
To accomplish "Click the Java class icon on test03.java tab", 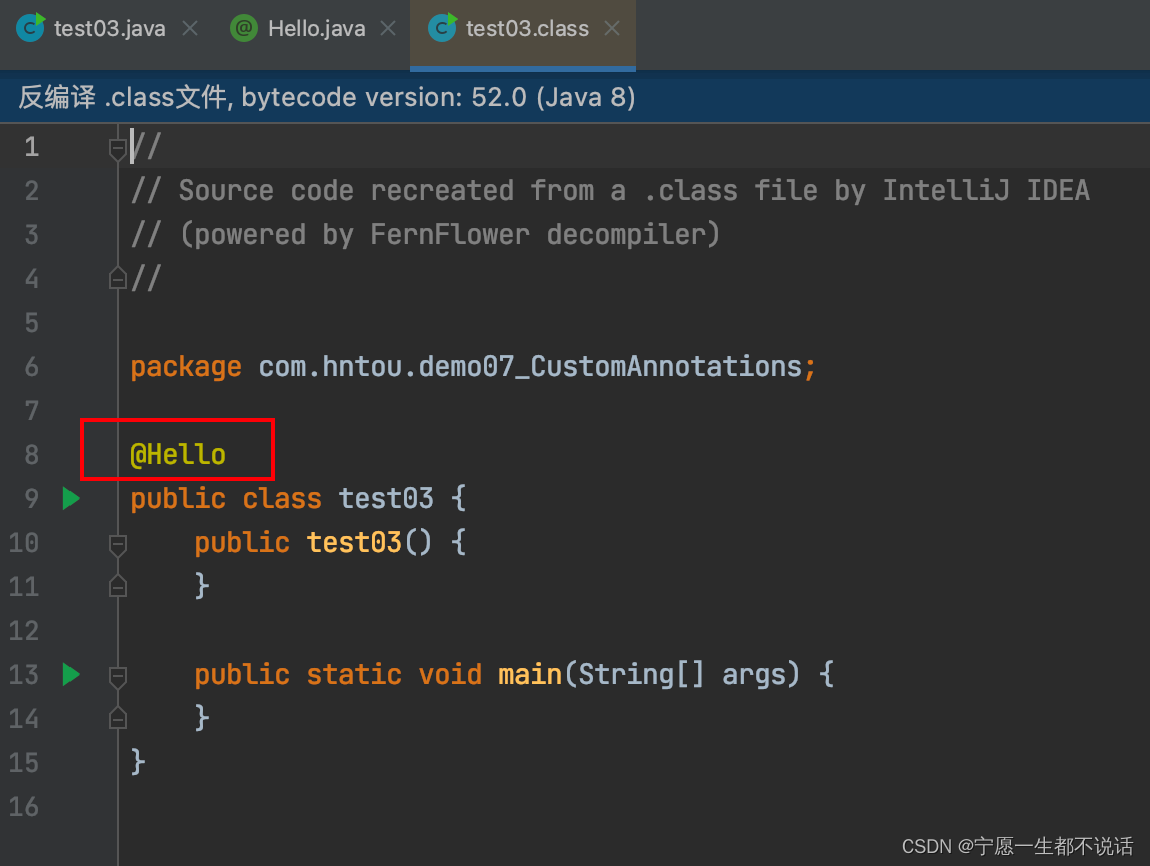I will [30, 28].
